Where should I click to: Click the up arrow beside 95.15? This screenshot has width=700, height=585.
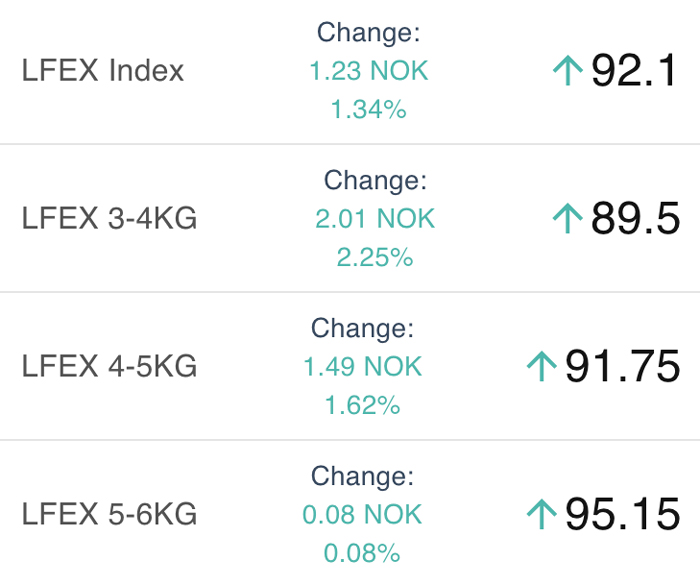(542, 514)
